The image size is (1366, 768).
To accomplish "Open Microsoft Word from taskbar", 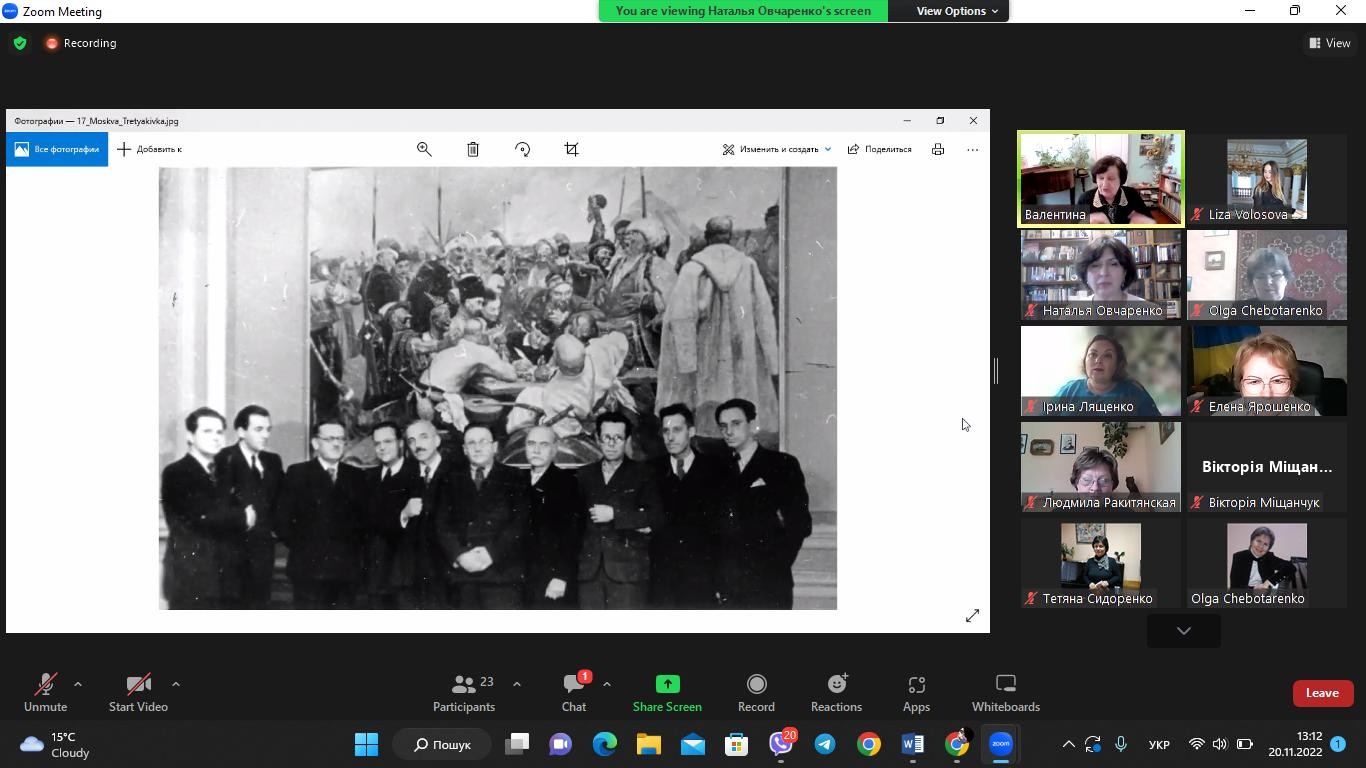I will [913, 744].
